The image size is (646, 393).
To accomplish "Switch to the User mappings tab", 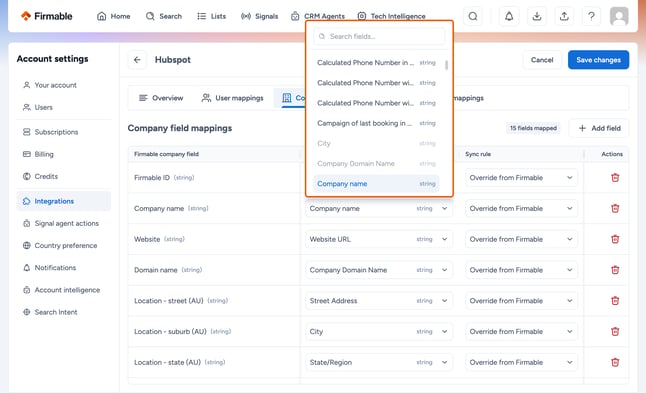I will tap(232, 98).
